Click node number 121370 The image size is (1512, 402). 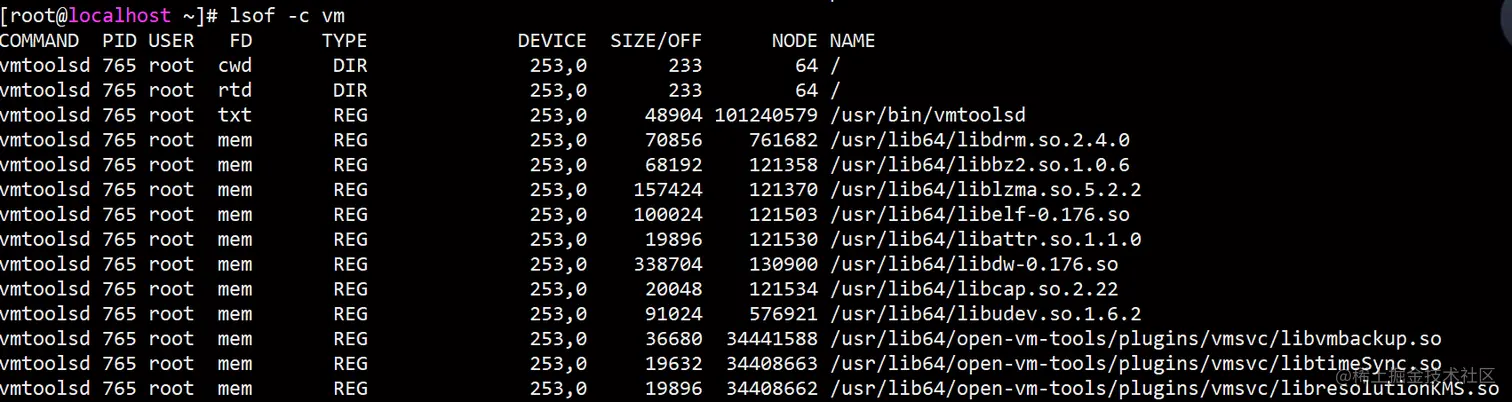click(x=783, y=190)
